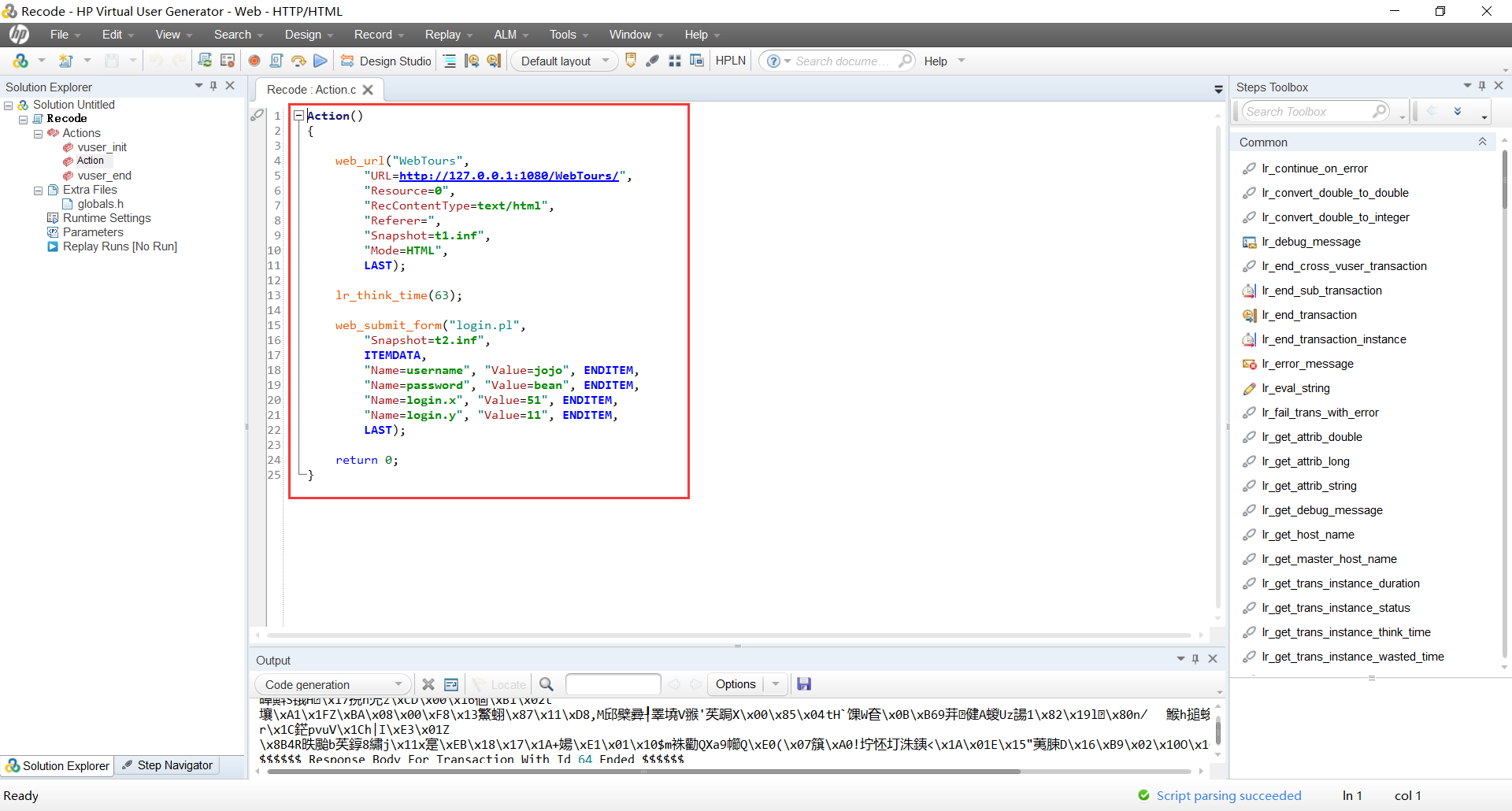This screenshot has height=811, width=1512.
Task: Click HPLN button in toolbar
Action: (730, 61)
